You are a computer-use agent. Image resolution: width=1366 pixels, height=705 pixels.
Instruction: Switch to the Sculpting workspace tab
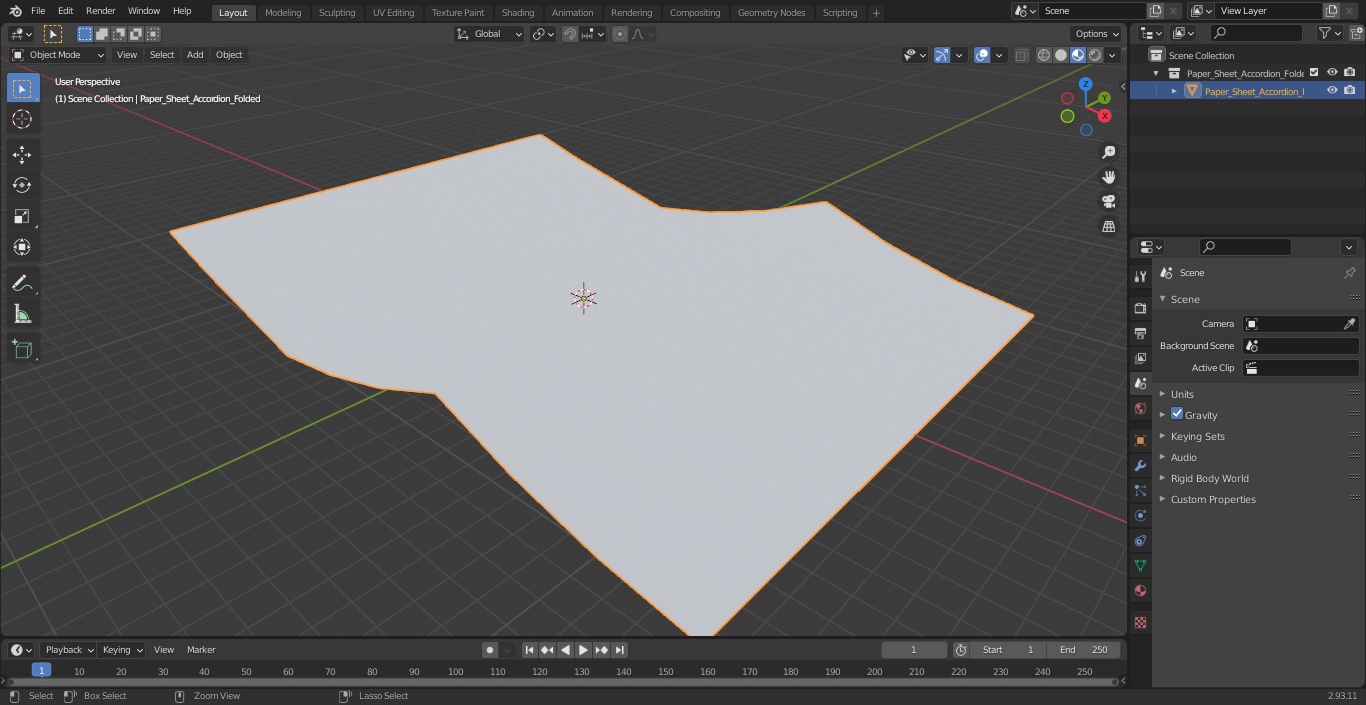pos(337,13)
